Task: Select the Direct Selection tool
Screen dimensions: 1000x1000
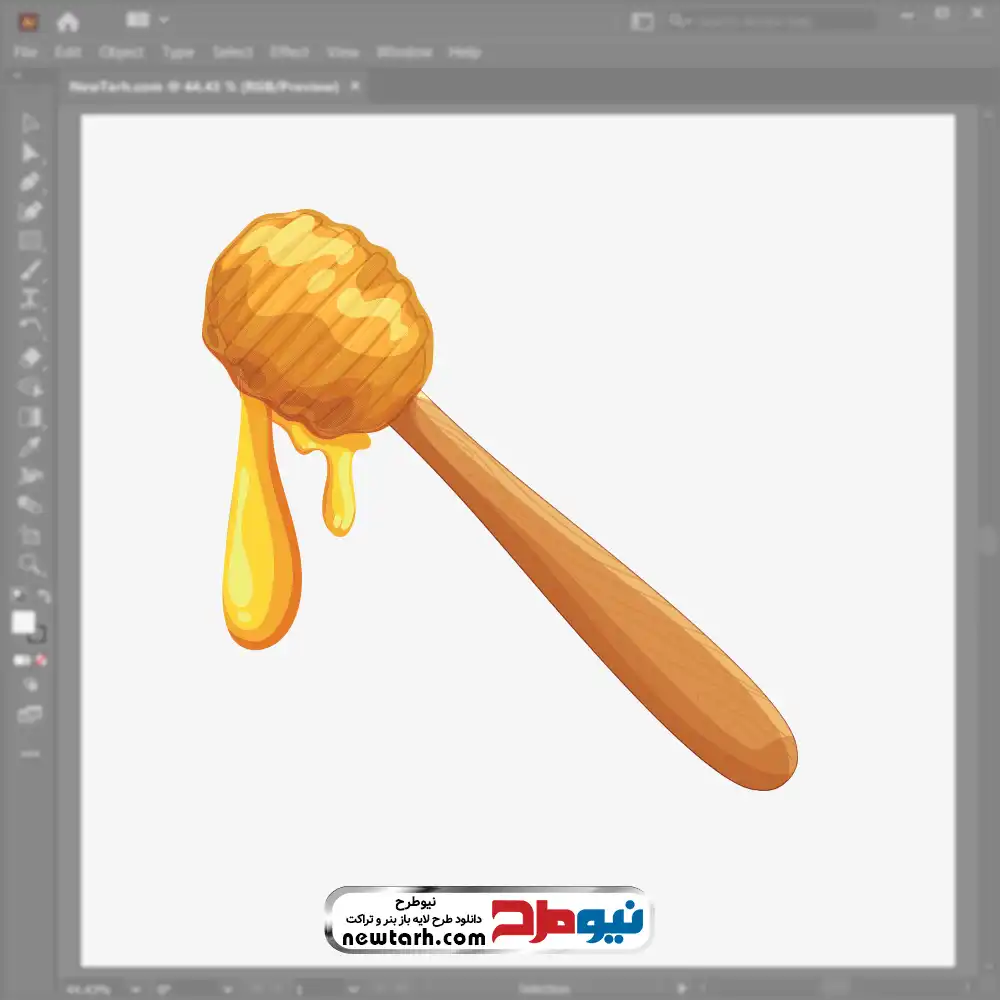Action: point(30,153)
